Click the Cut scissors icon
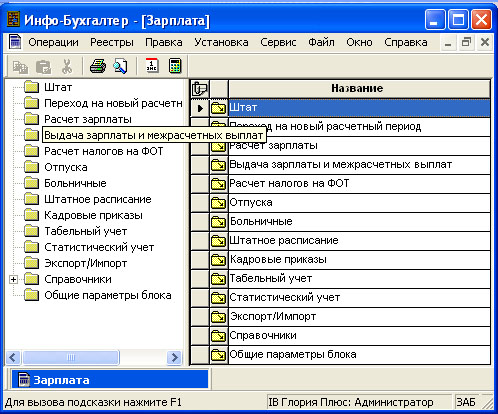498x414 pixels. pyautogui.click(x=67, y=66)
